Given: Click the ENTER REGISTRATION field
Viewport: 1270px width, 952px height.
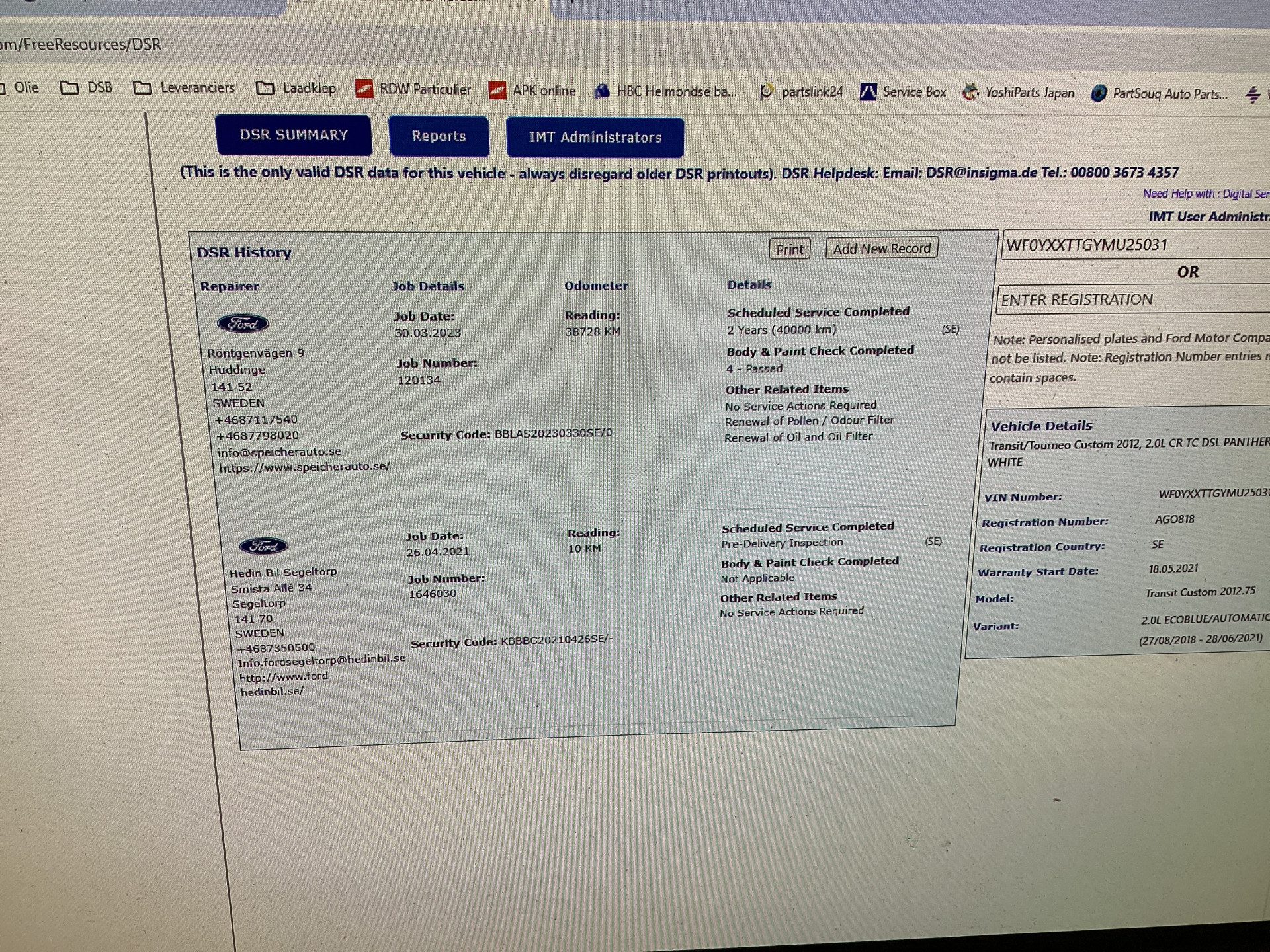Looking at the screenshot, I should point(1132,299).
